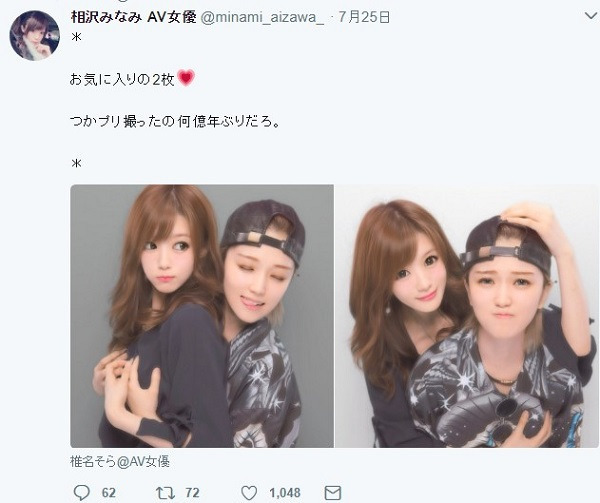This screenshot has width=600, height=503.
Task: Open the 相沢みなみ AV女優 display name link
Action: (134, 17)
